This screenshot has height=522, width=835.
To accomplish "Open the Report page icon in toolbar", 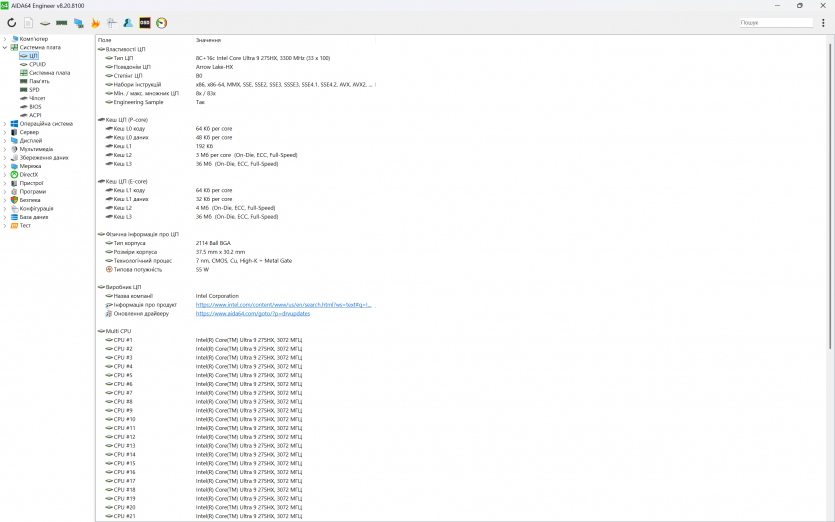I will (28, 22).
